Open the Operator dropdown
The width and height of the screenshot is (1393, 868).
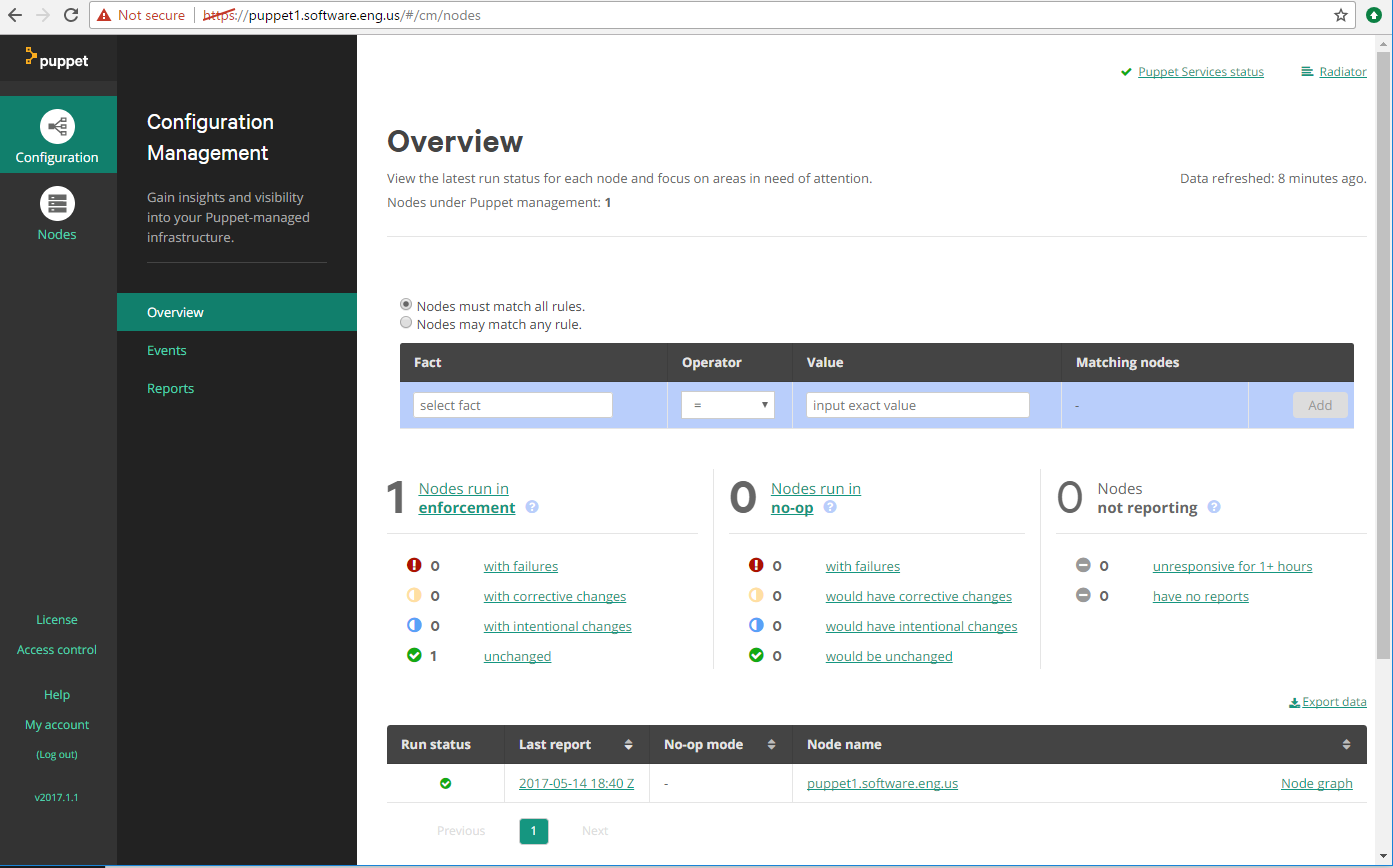pyautogui.click(x=728, y=405)
